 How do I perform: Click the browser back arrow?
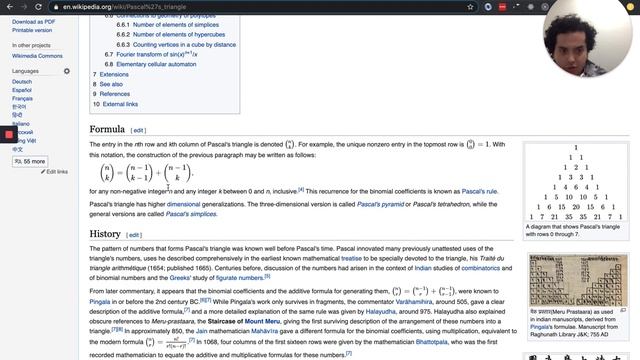click(9, 7)
